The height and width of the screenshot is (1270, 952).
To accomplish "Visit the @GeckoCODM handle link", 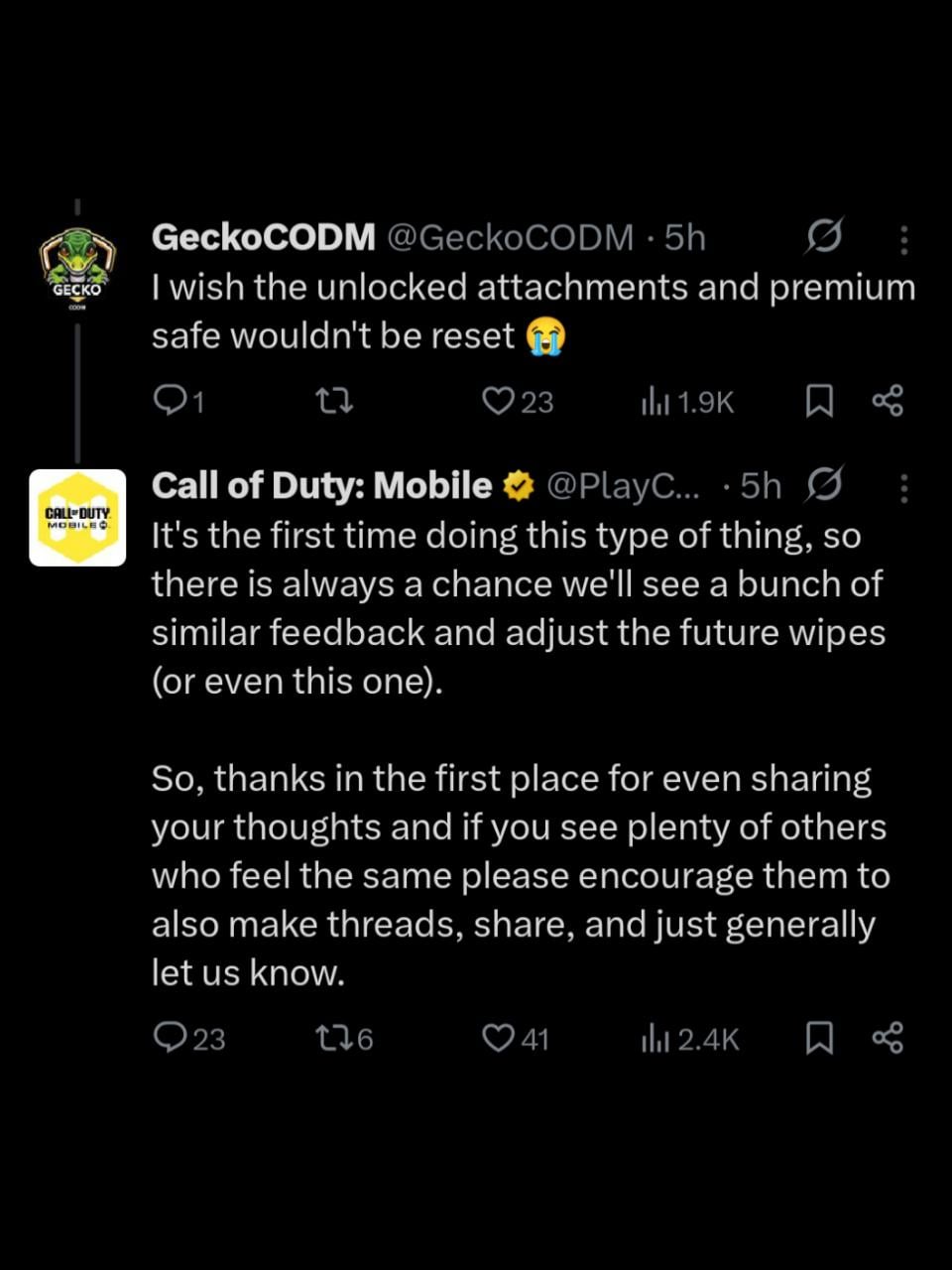I will [509, 238].
